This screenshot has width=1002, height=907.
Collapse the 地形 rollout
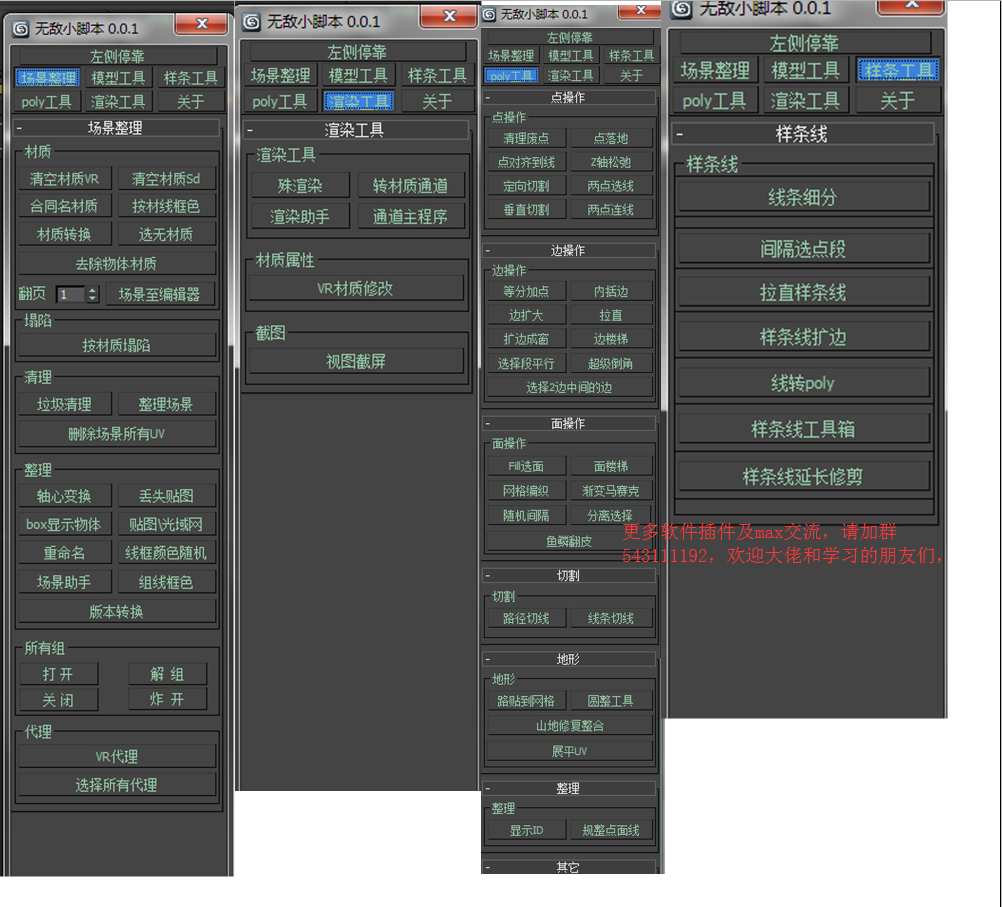click(569, 659)
